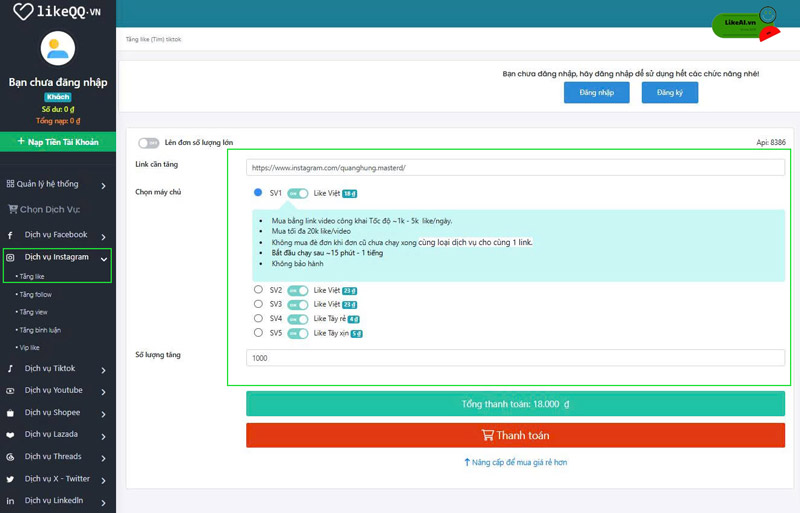
Task: Click the red Thanh toán button
Action: pyautogui.click(x=515, y=435)
